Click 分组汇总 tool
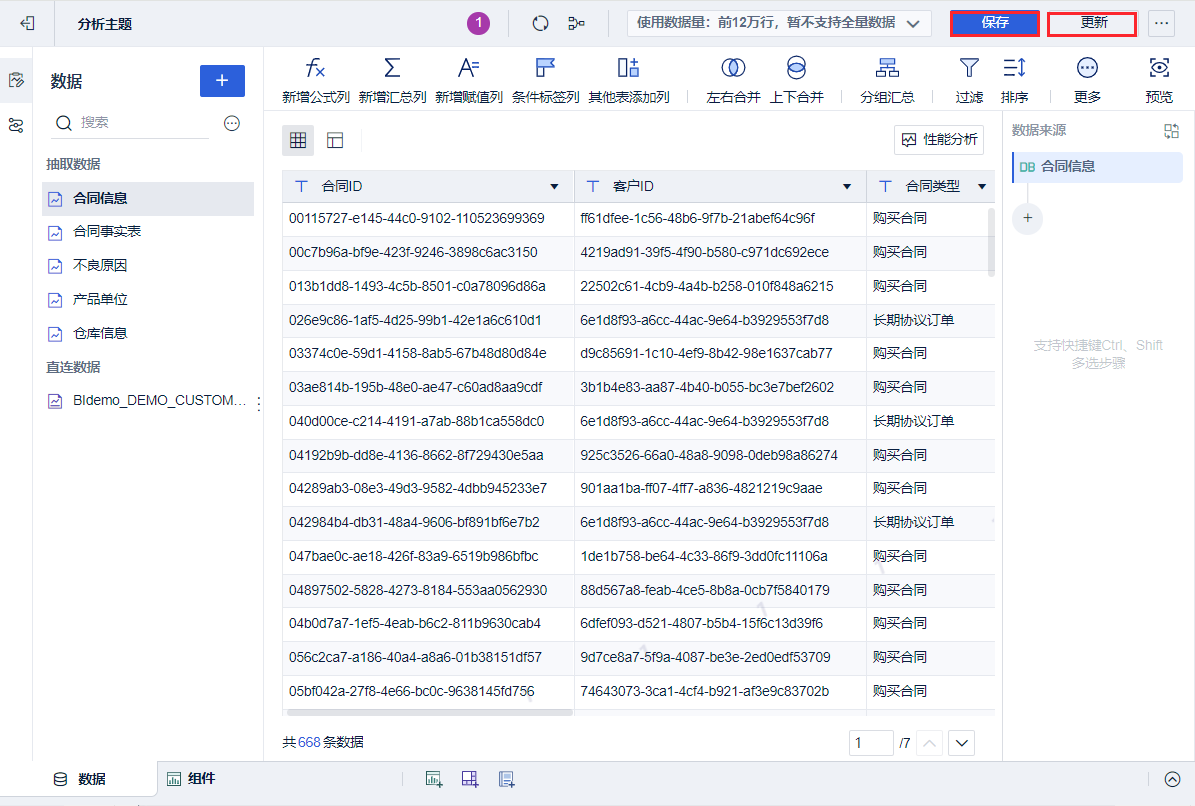The height and width of the screenshot is (806, 1195). point(887,79)
